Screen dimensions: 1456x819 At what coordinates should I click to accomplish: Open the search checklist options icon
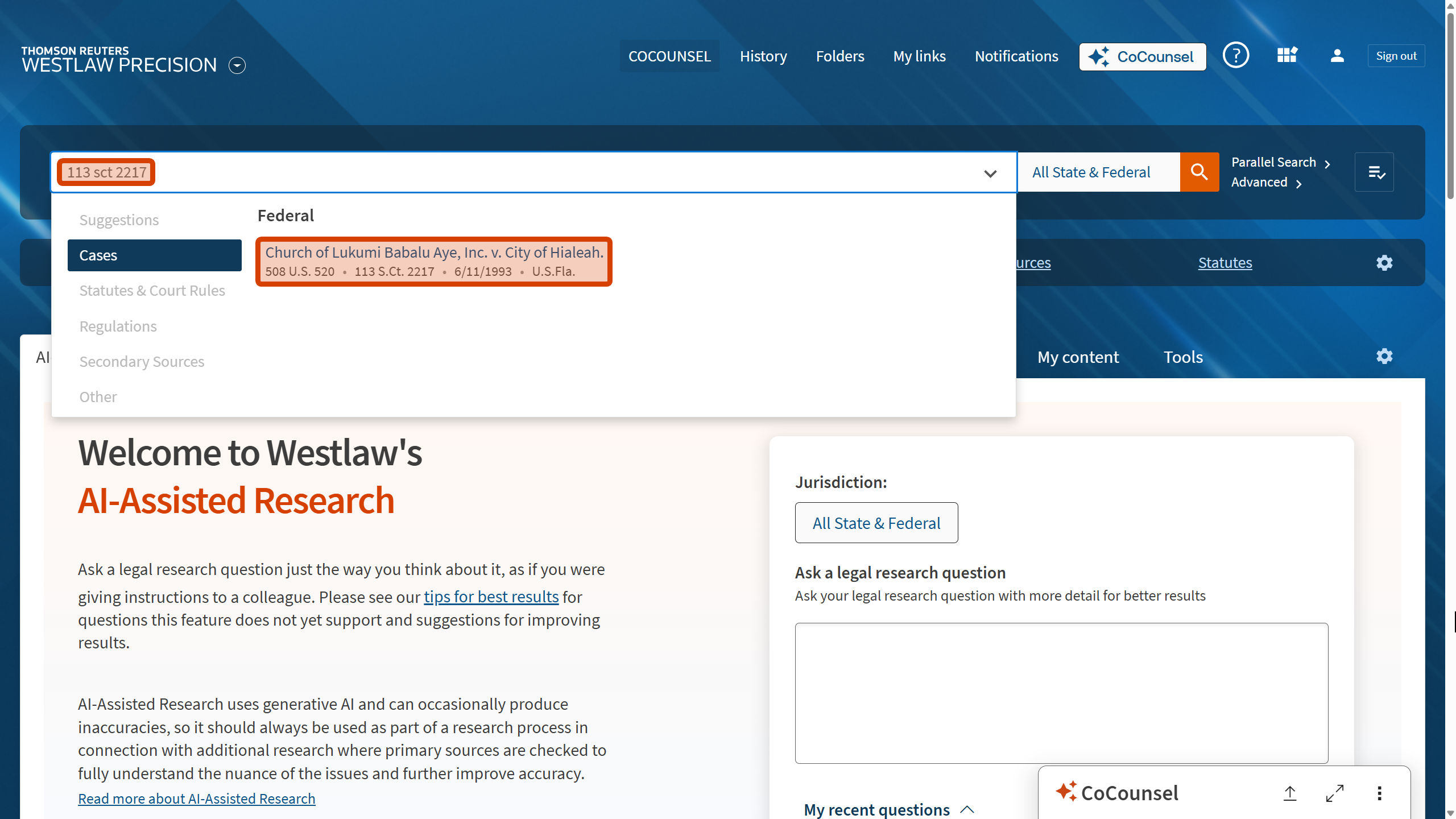click(1374, 172)
